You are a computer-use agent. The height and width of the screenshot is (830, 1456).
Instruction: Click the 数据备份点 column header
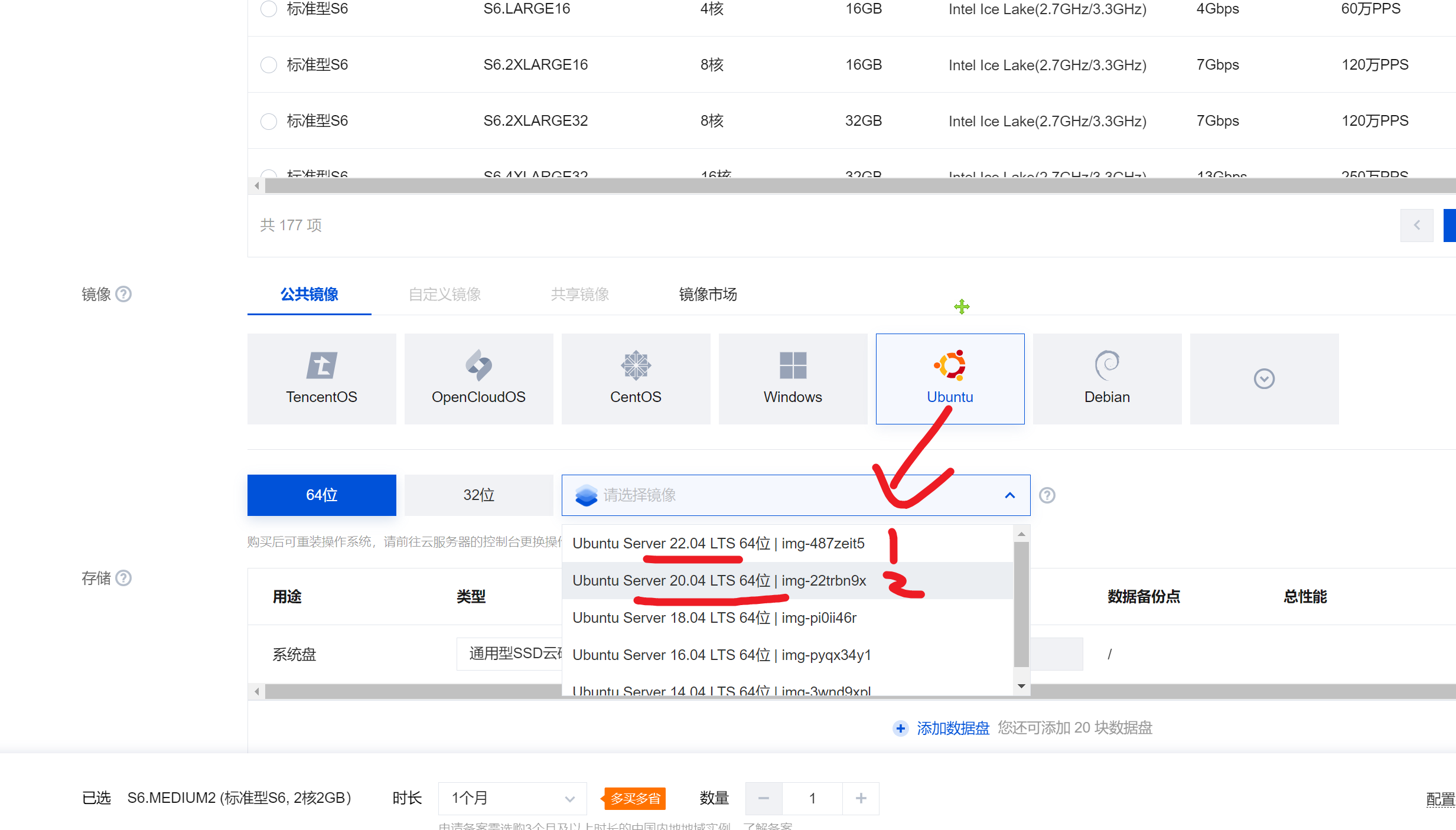click(1144, 596)
